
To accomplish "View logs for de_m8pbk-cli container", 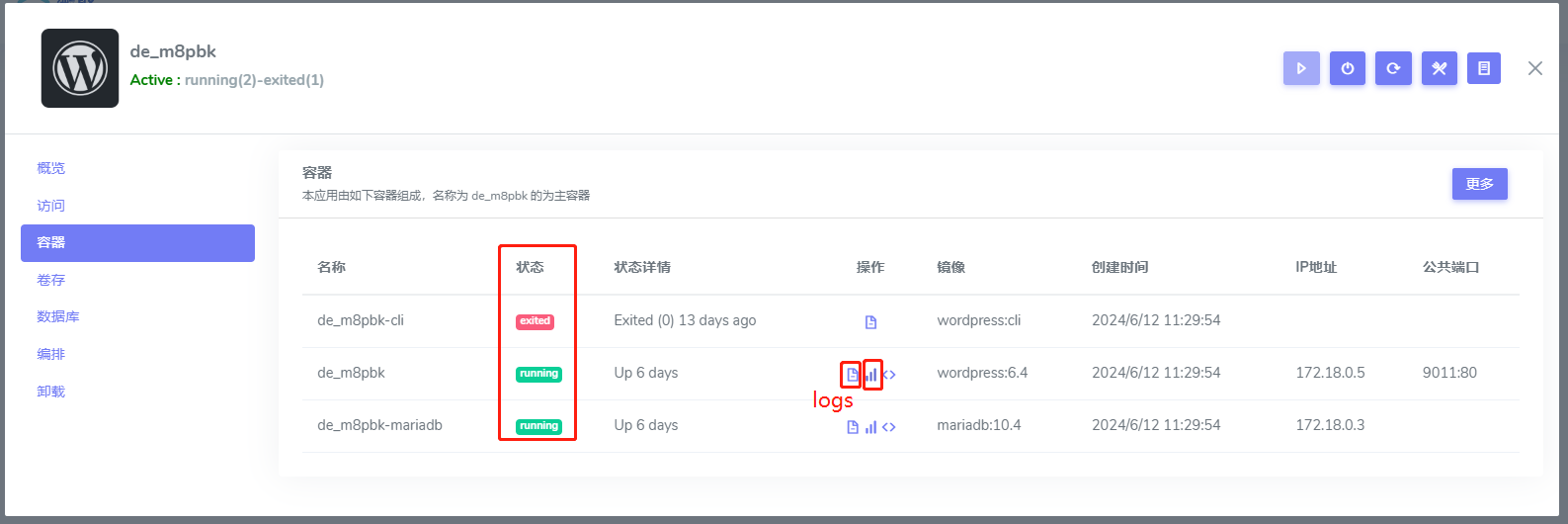I will pyautogui.click(x=870, y=322).
